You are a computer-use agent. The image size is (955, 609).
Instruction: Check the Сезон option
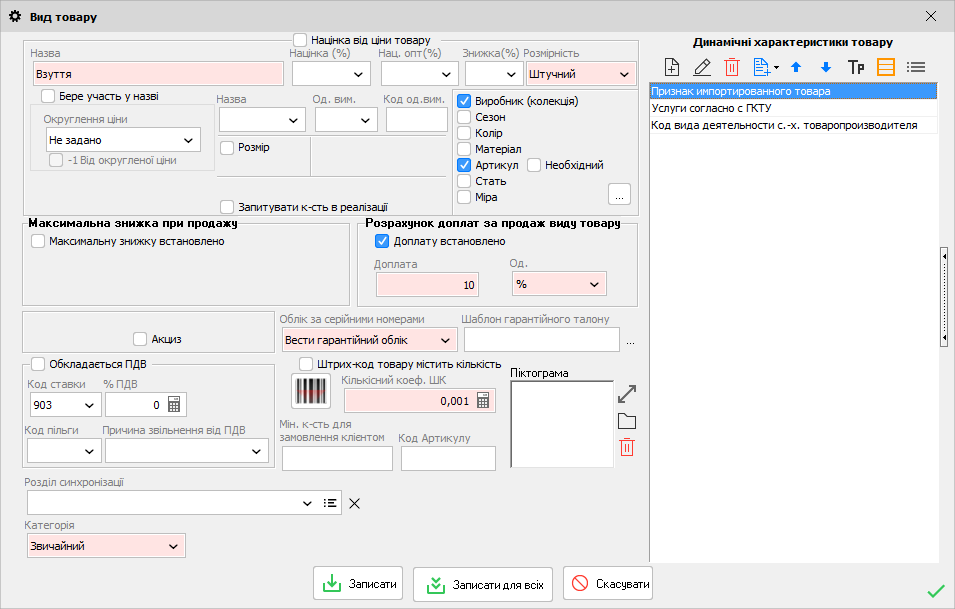click(x=464, y=117)
